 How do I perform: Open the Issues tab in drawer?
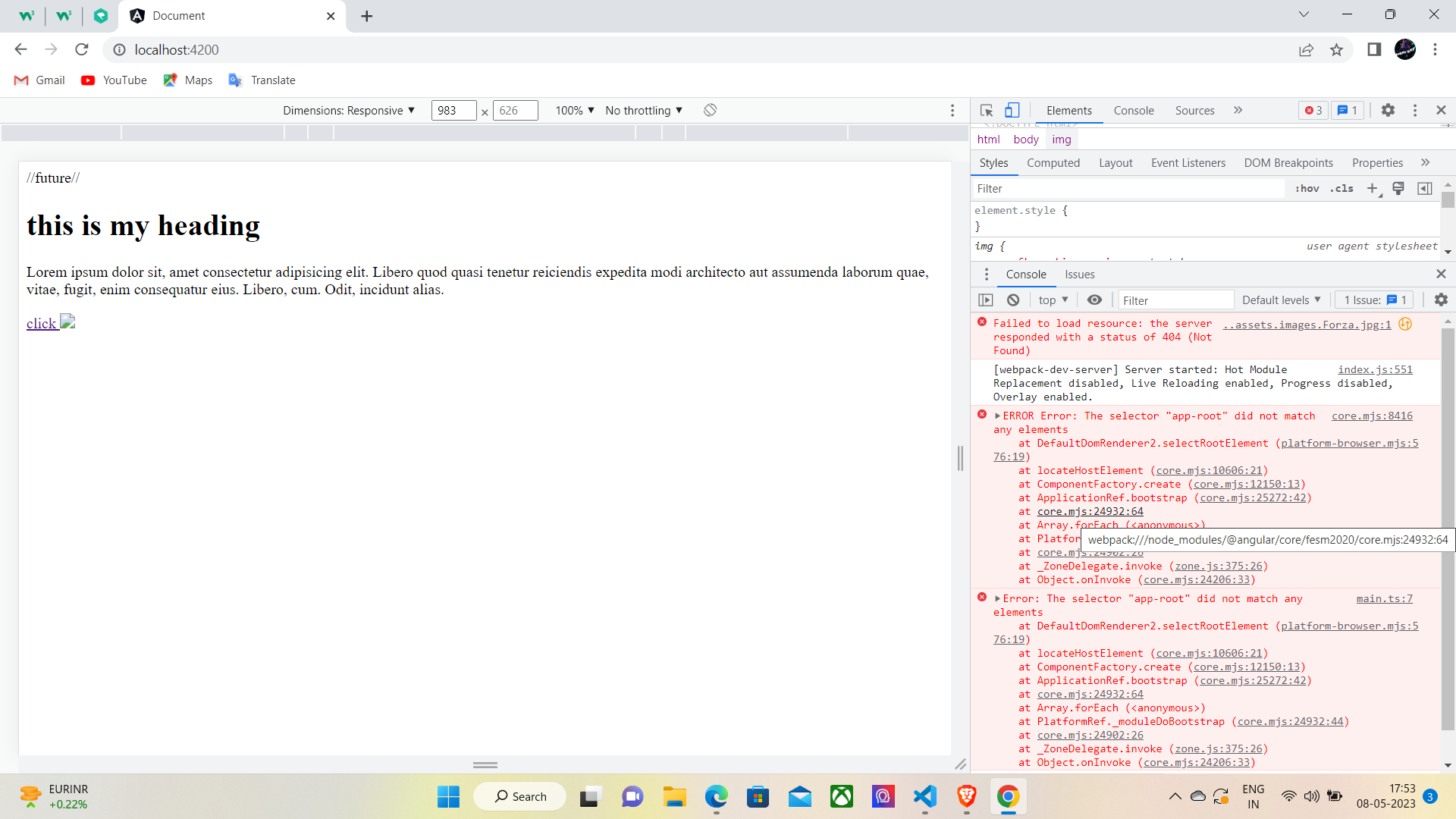[x=1079, y=275]
